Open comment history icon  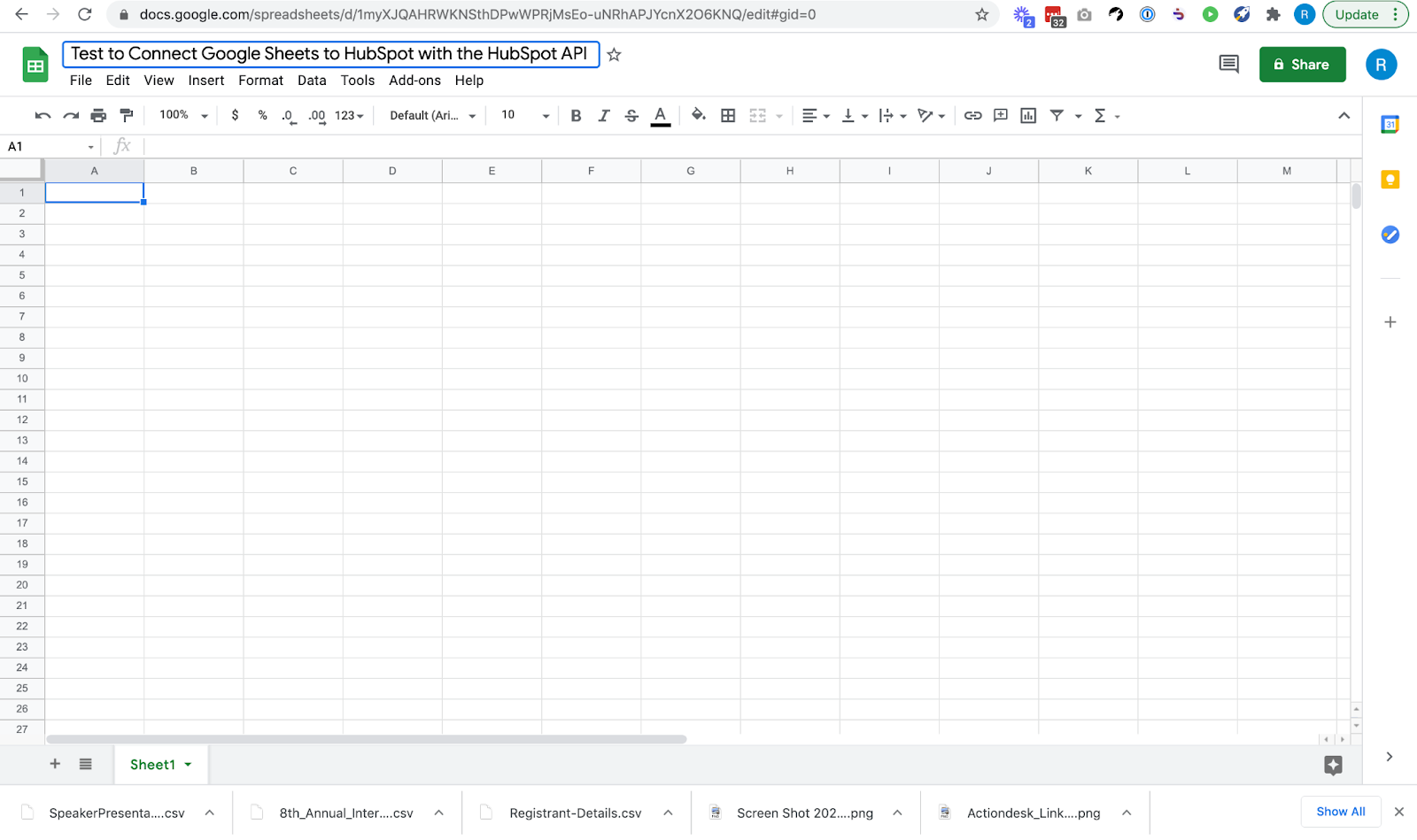pos(1228,64)
